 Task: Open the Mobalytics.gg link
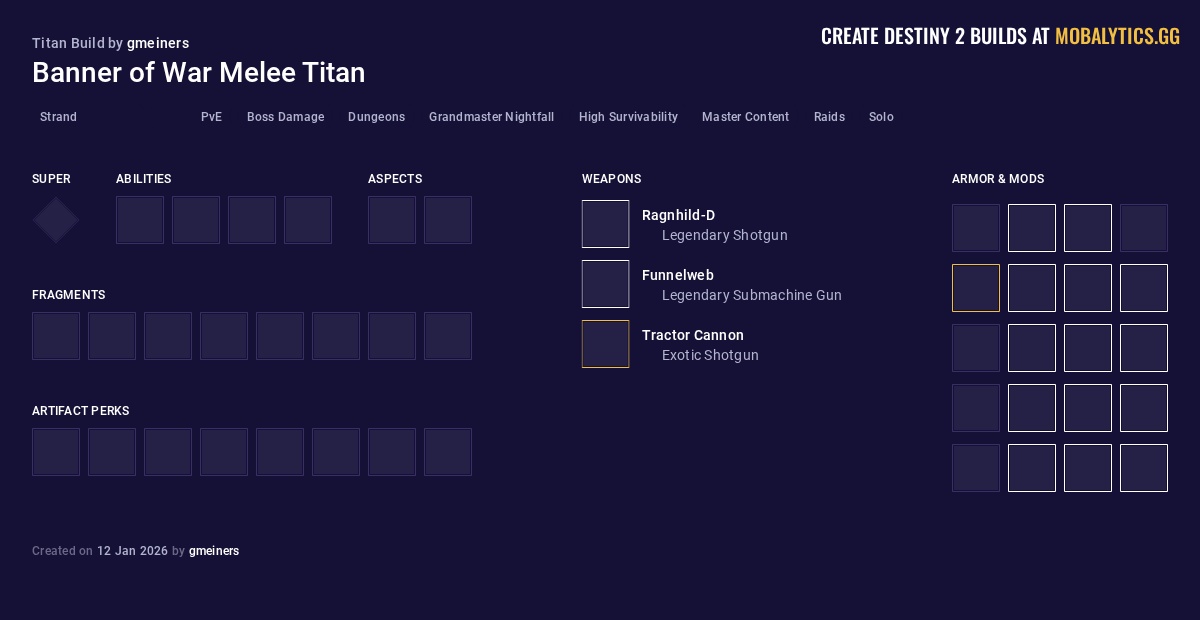pyautogui.click(x=1117, y=36)
